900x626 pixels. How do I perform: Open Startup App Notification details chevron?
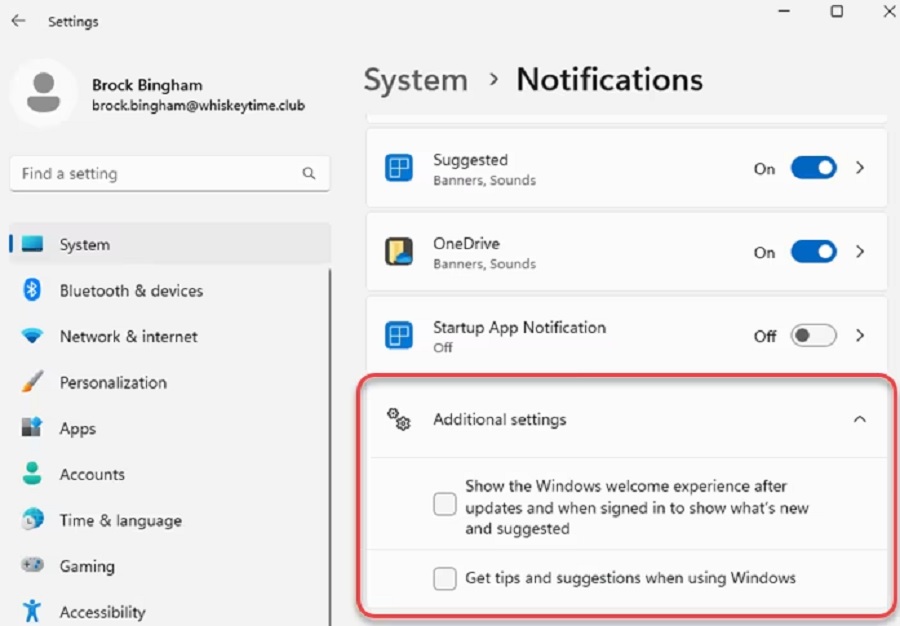point(860,336)
